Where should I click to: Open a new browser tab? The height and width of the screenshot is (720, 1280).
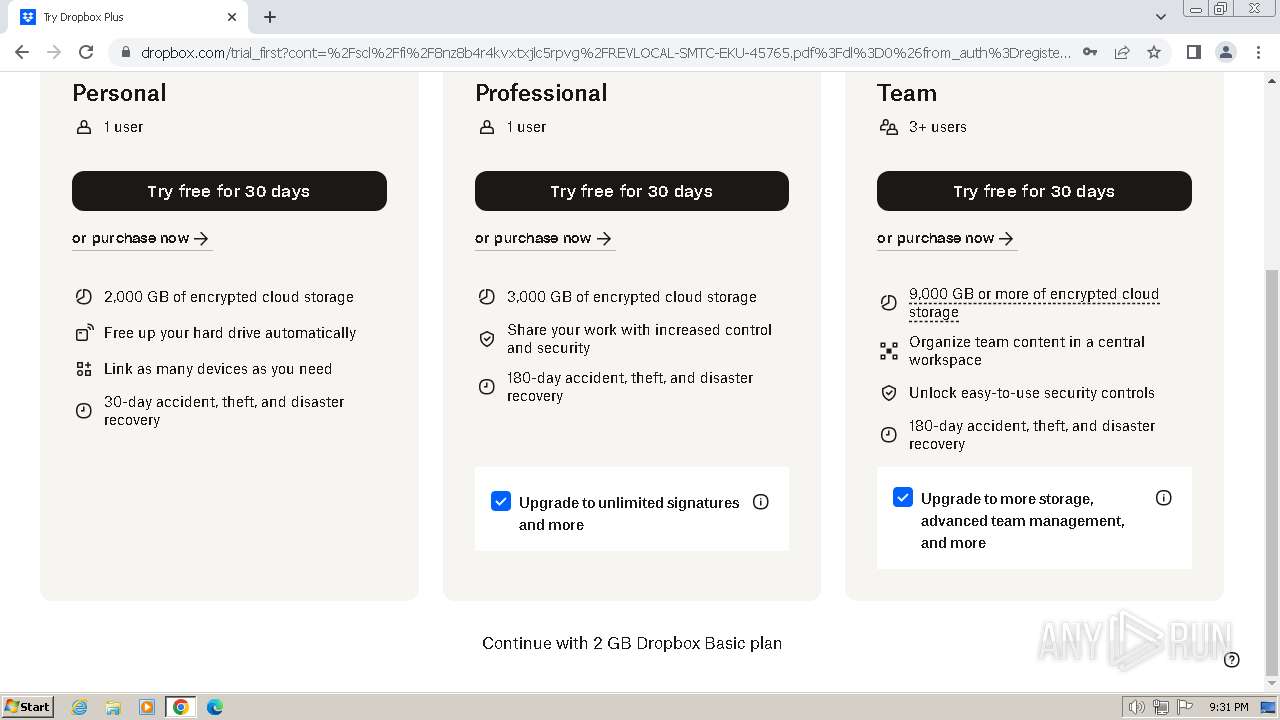coord(270,17)
